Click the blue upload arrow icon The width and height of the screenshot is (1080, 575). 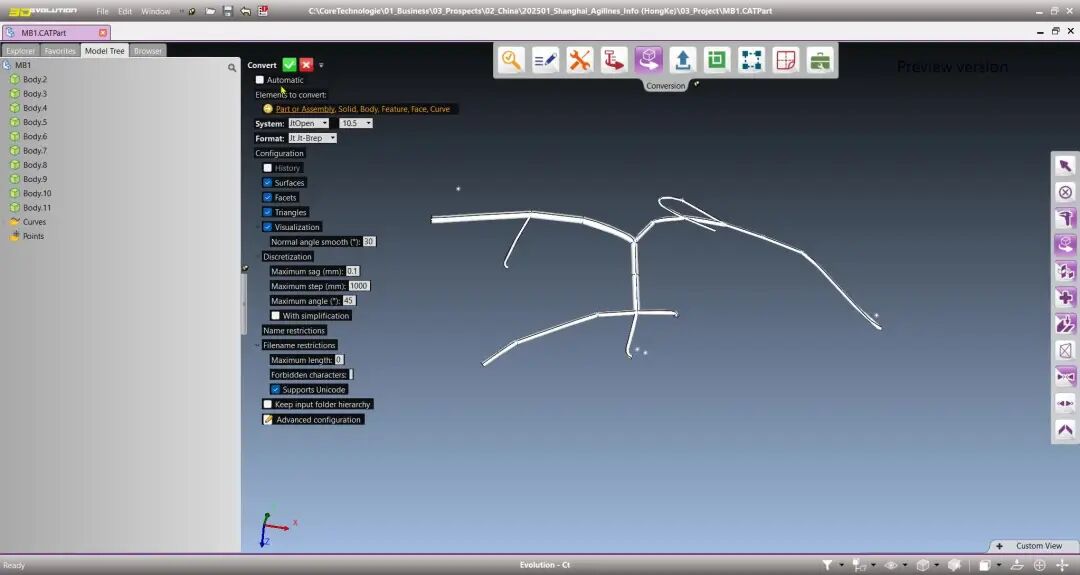click(682, 60)
